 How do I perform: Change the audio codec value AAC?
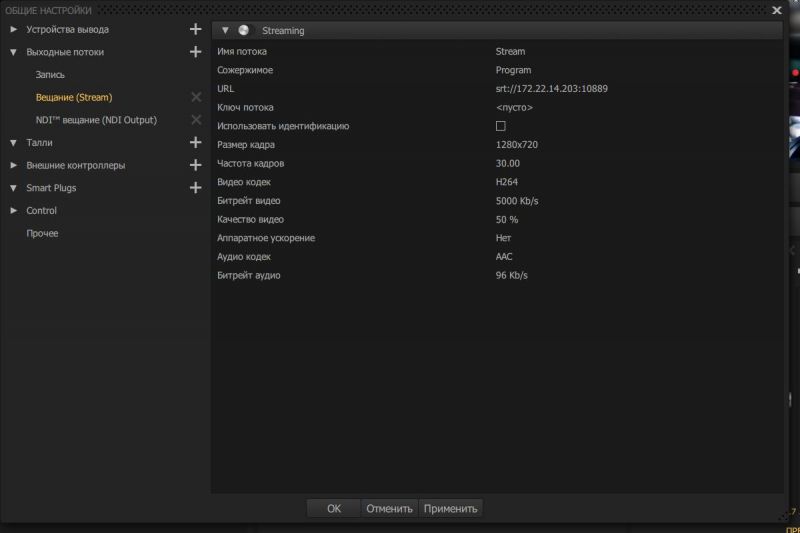coord(504,257)
